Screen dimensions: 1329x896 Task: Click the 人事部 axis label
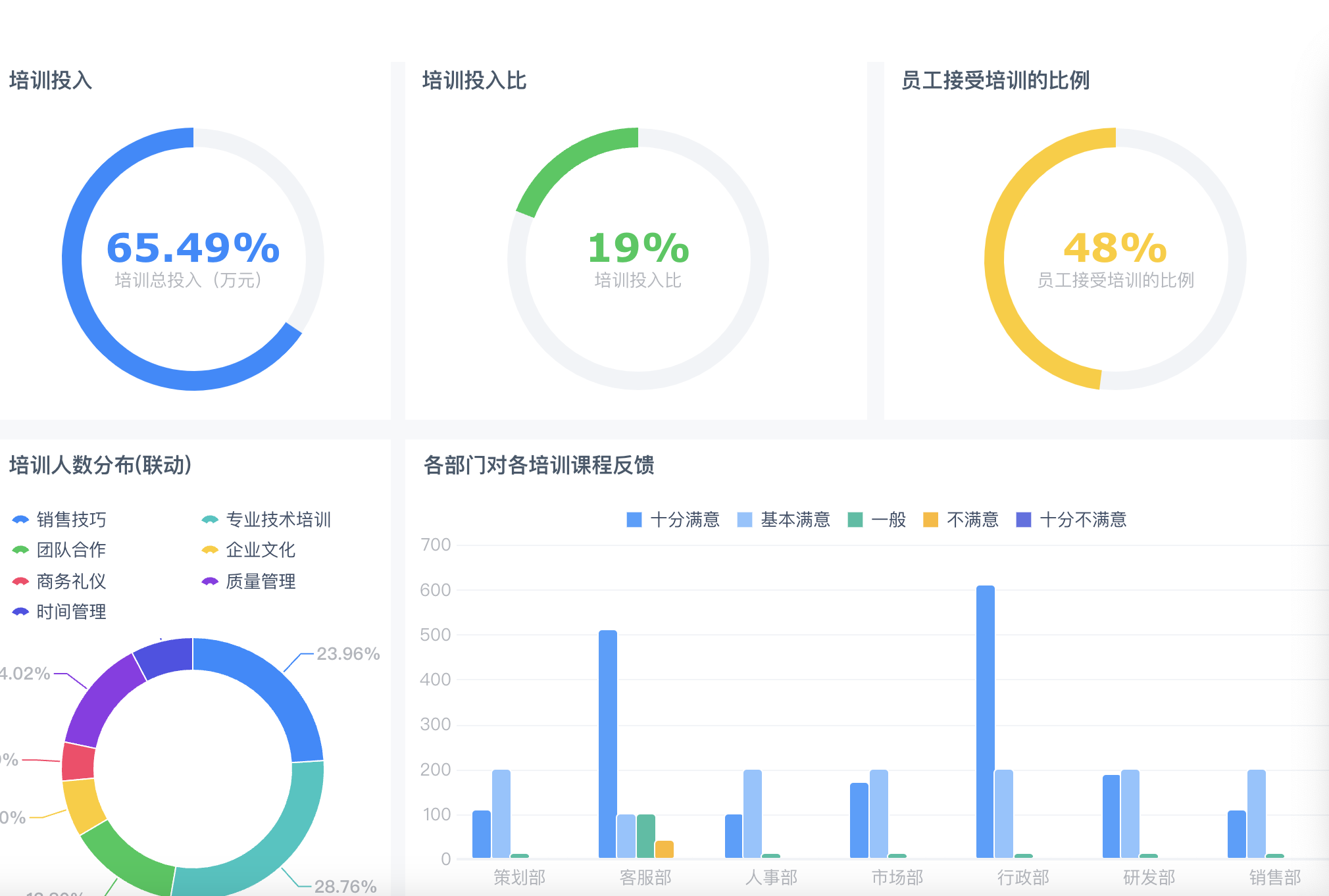[771, 878]
